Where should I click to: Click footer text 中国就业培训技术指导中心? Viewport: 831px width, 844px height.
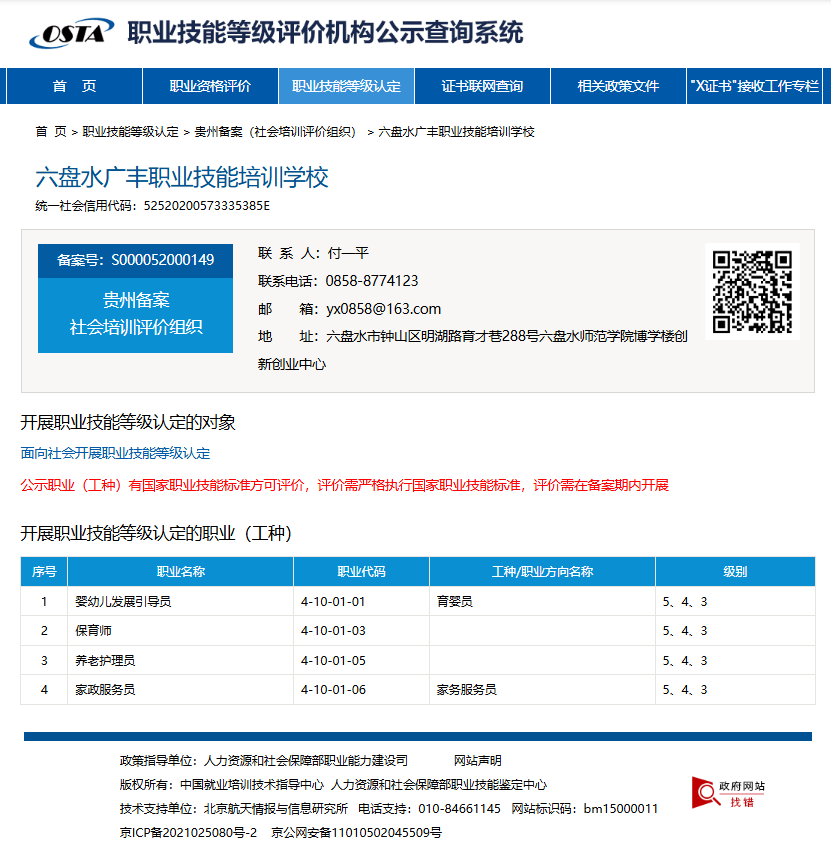[252, 785]
